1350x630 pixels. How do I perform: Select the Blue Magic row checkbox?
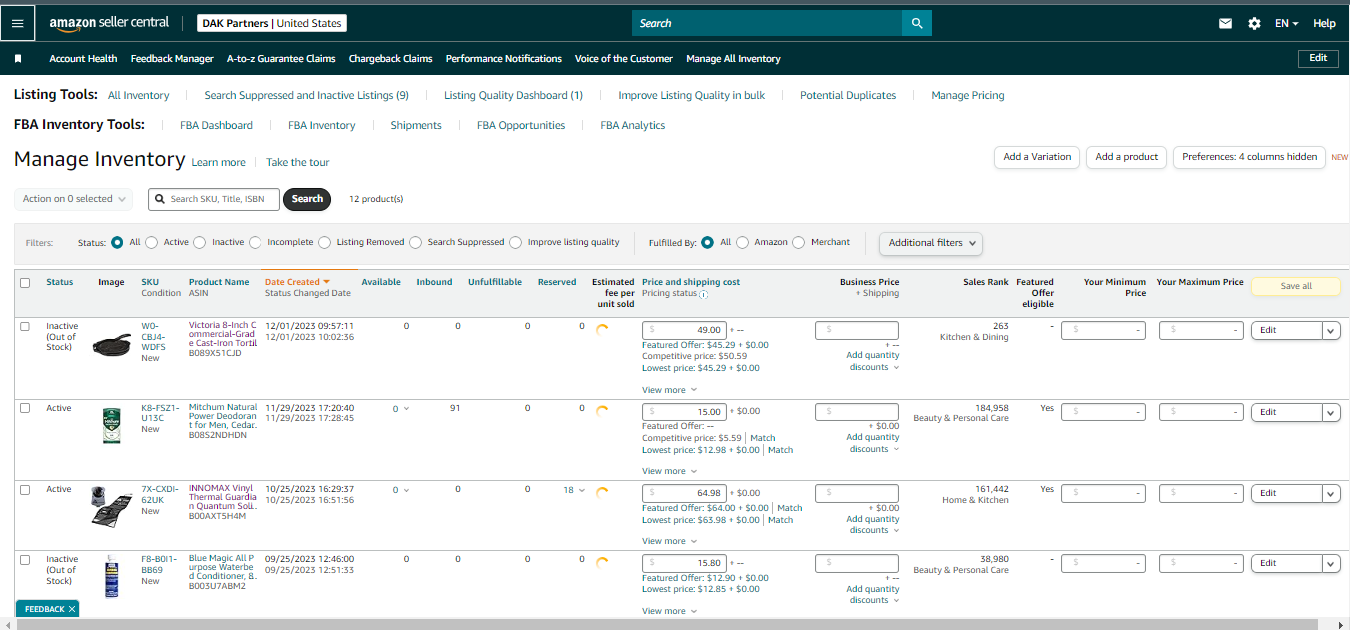[x=25, y=560]
